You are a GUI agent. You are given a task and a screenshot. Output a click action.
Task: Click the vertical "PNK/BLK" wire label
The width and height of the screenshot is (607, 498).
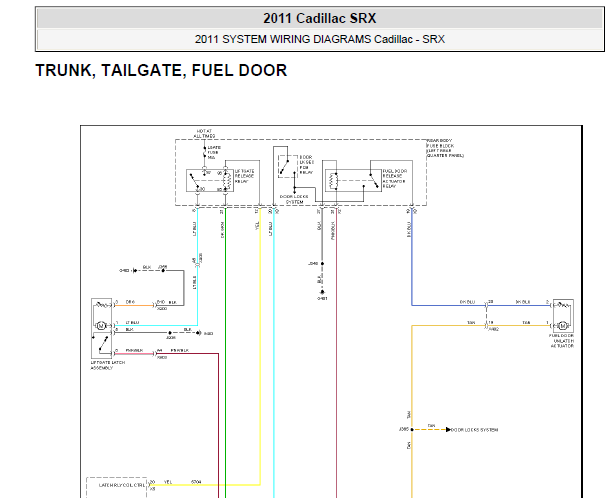pyautogui.click(x=333, y=230)
